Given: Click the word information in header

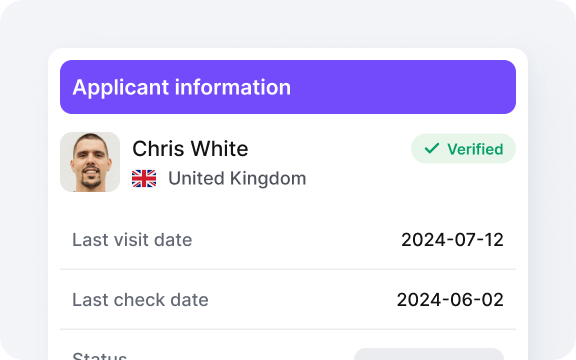Looking at the screenshot, I should [233, 87].
